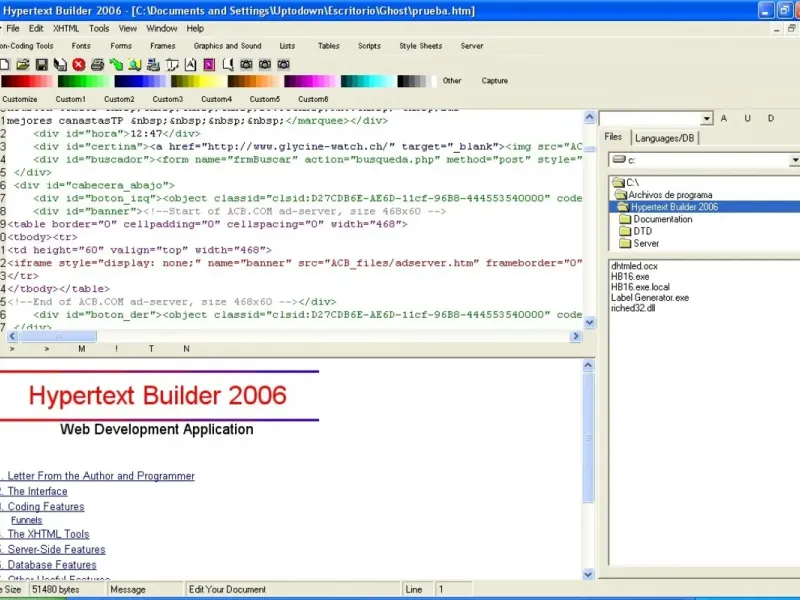
Task: Select the Hypertext Builder 2006 folder
Action: point(674,207)
